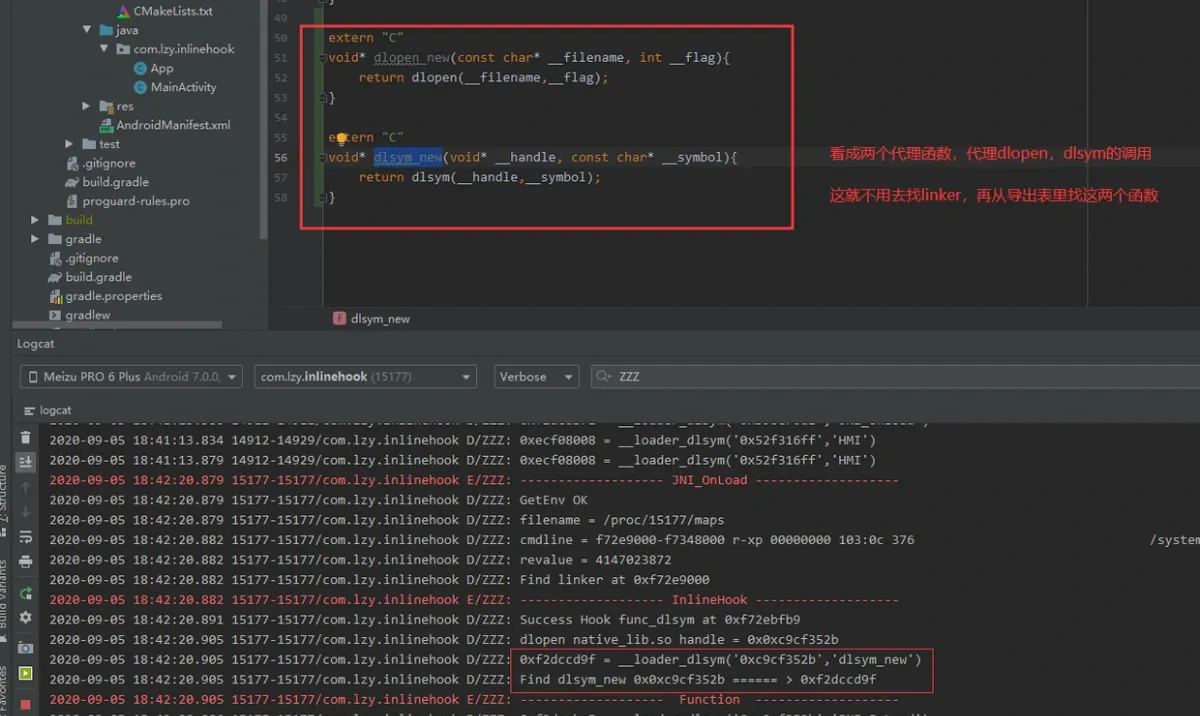Image resolution: width=1200 pixels, height=716 pixels.
Task: Click log line 'filename = /proc/15177/maps'
Action: tap(622, 520)
